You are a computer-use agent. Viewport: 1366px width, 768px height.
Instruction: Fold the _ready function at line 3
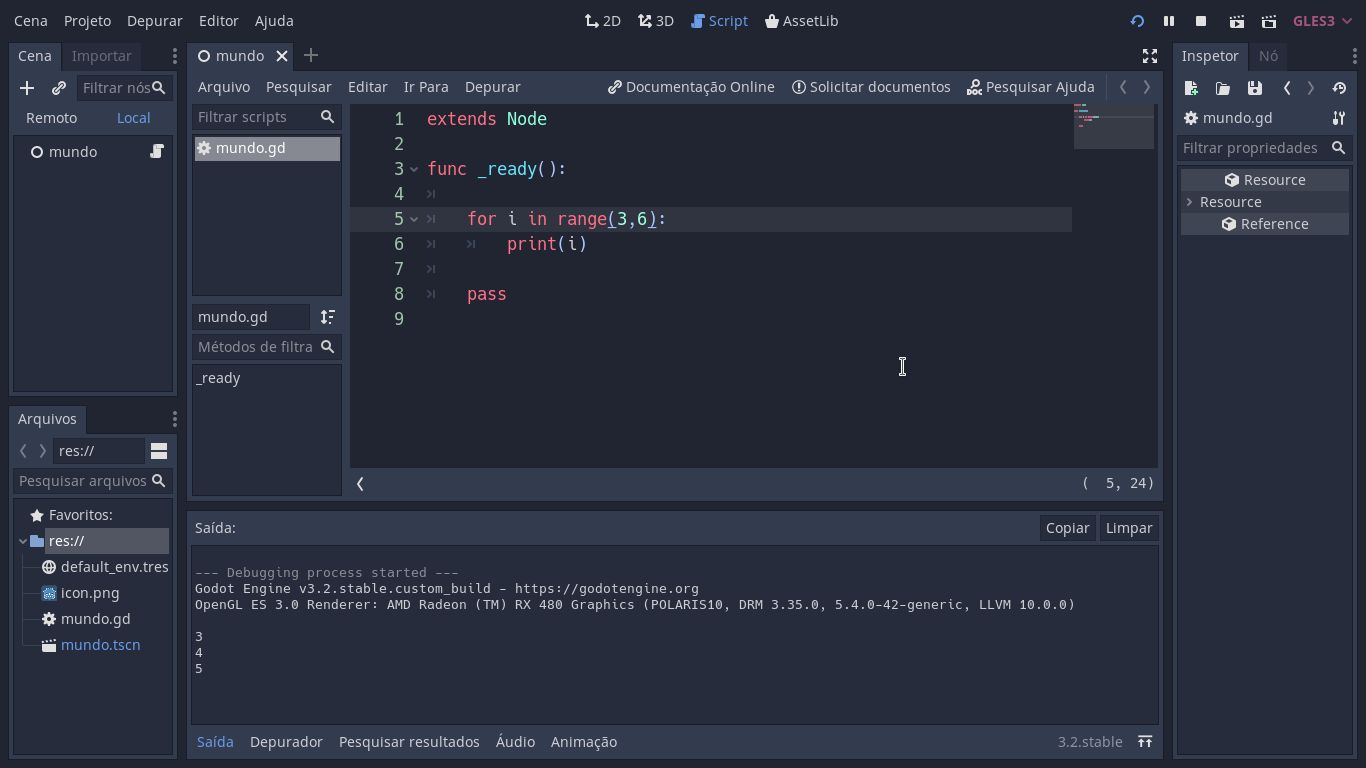414,169
